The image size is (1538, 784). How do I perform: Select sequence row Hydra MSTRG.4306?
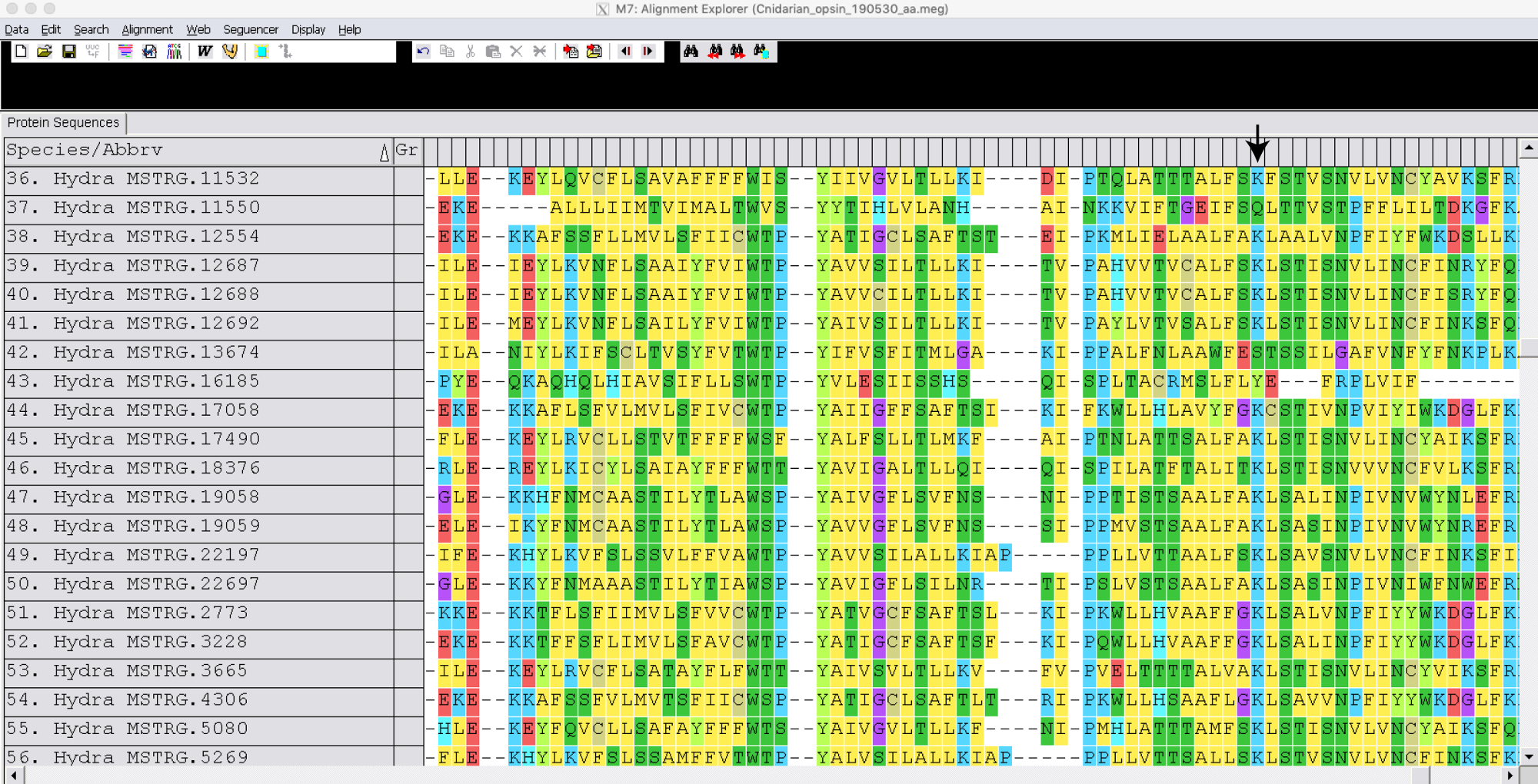pos(198,701)
